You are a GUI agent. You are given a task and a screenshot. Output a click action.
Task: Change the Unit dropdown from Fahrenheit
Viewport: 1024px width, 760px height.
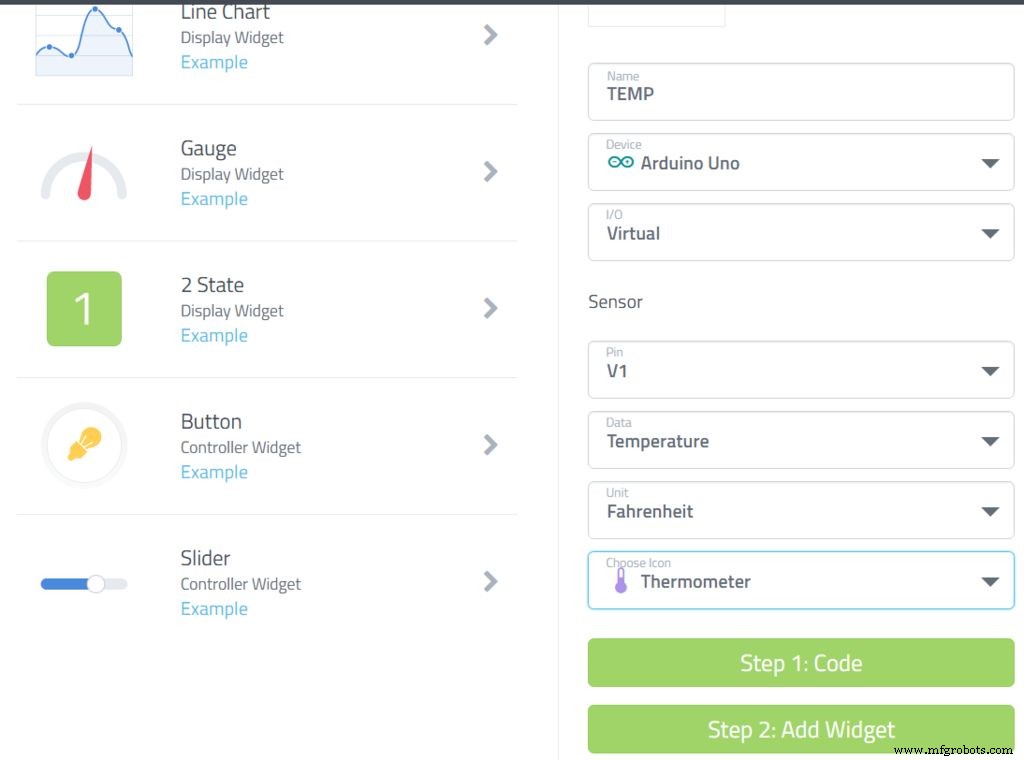coord(990,511)
